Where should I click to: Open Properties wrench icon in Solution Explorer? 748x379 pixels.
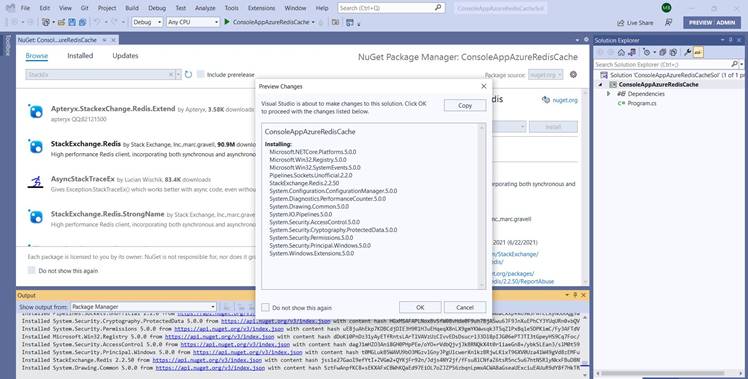687,52
